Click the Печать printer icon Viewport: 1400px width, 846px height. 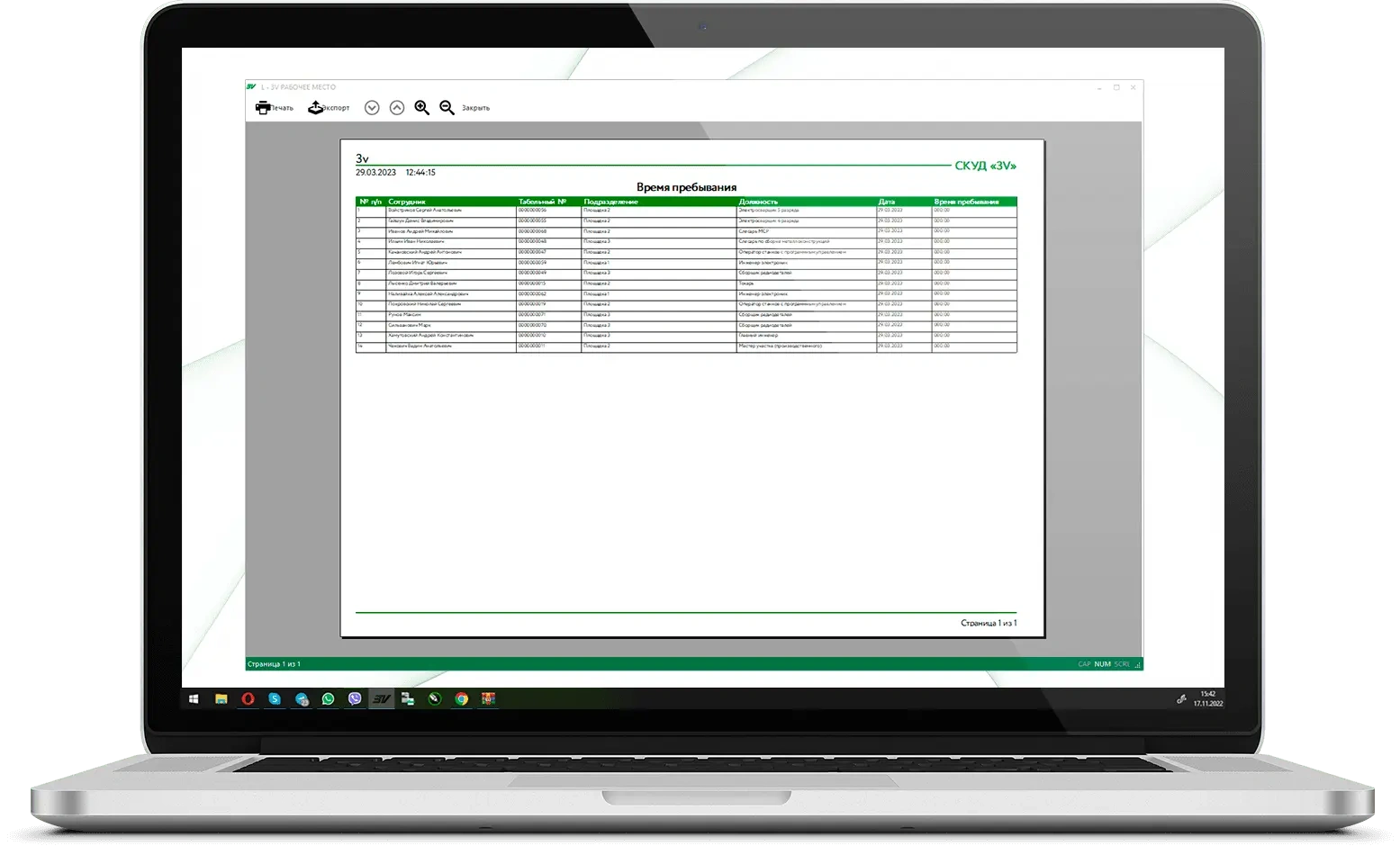click(x=263, y=108)
